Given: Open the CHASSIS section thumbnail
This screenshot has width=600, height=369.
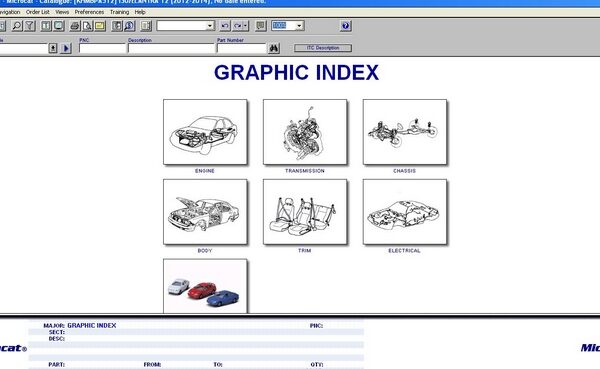Looking at the screenshot, I should (405, 132).
